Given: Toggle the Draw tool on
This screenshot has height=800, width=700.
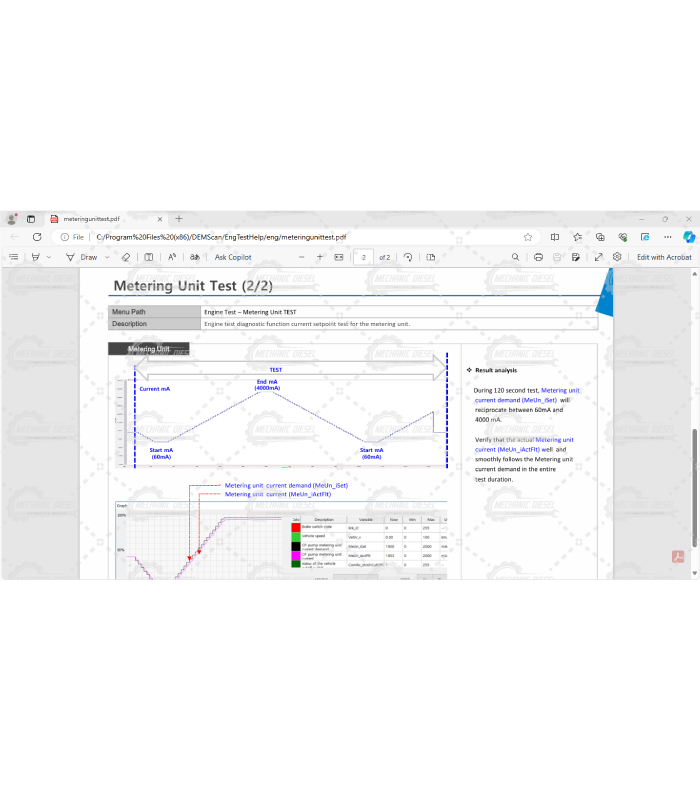Looking at the screenshot, I should pos(83,257).
